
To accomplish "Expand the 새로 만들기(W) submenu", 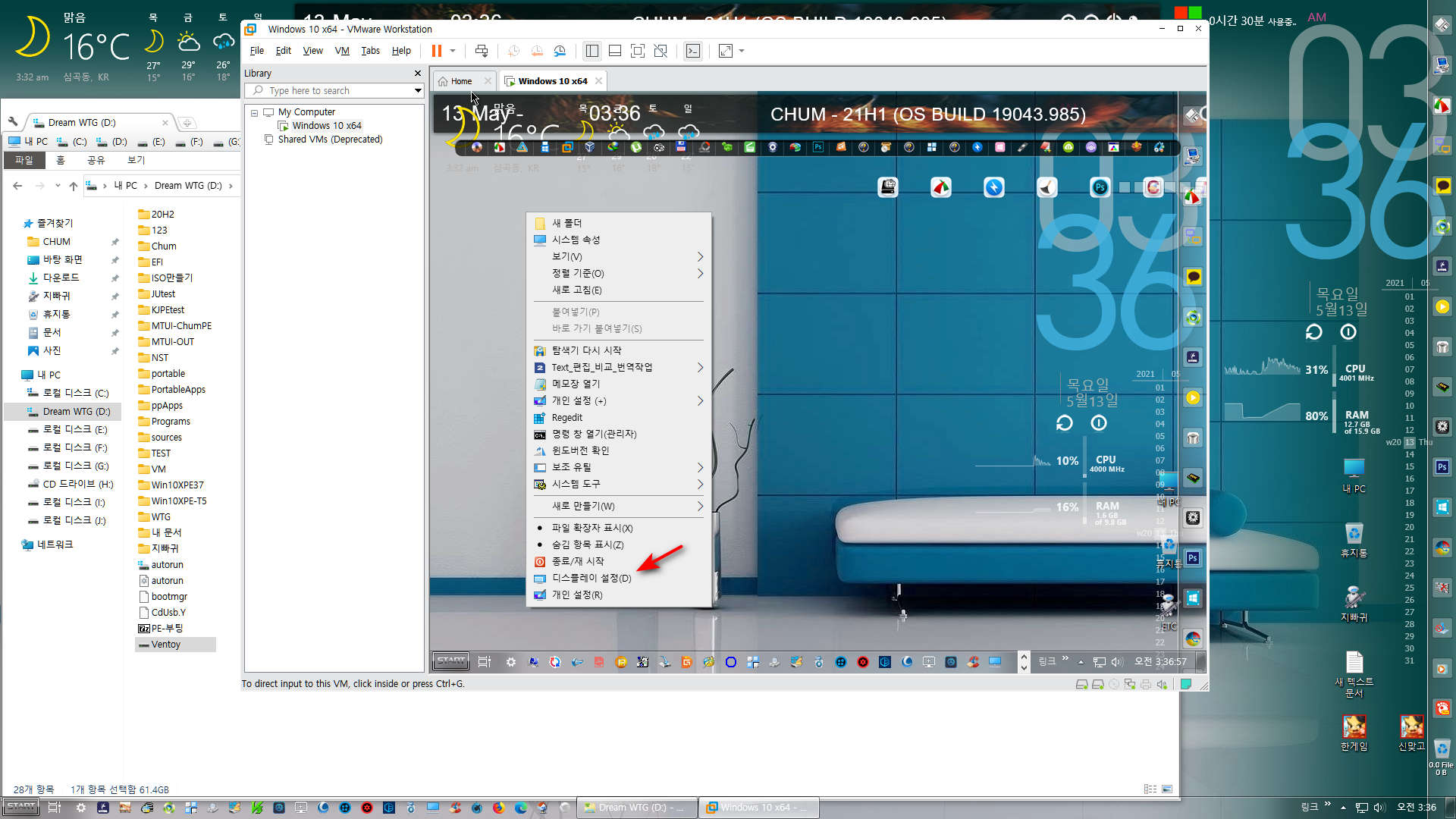I will pyautogui.click(x=618, y=506).
